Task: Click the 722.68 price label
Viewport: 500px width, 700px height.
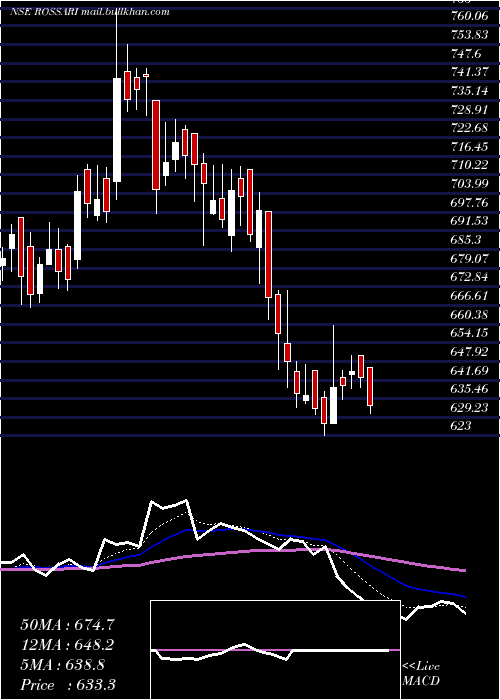Action: point(469,128)
